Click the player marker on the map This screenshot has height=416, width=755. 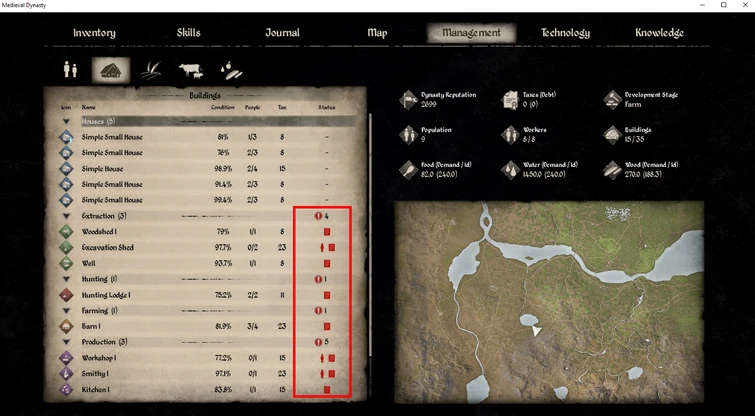click(536, 330)
